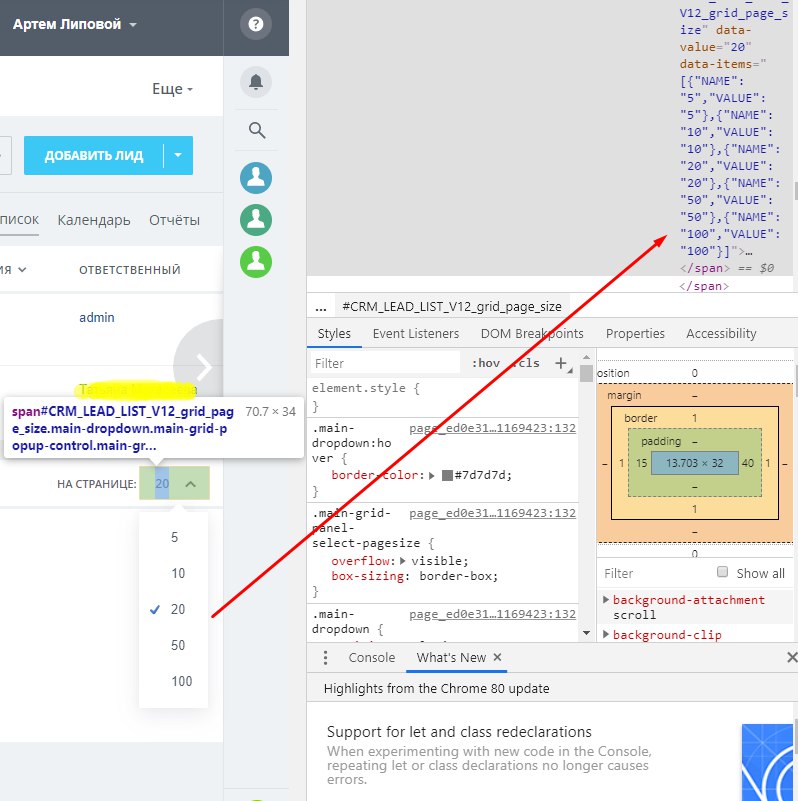Open breadcrumb ellipsis in Elements panel
Viewport: 798px width, 801px height.
[x=321, y=307]
